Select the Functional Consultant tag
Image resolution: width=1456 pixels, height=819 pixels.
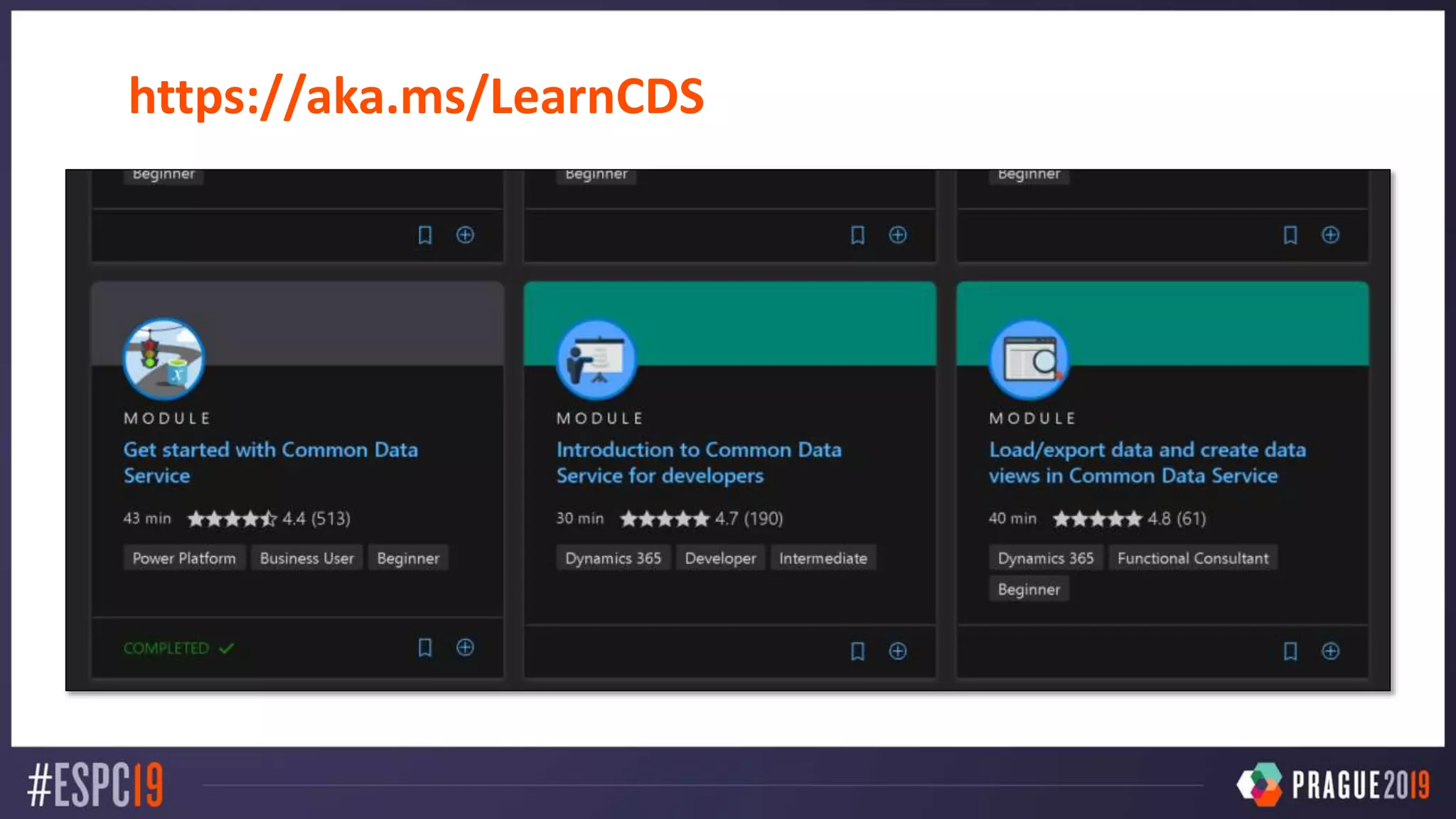point(1193,558)
